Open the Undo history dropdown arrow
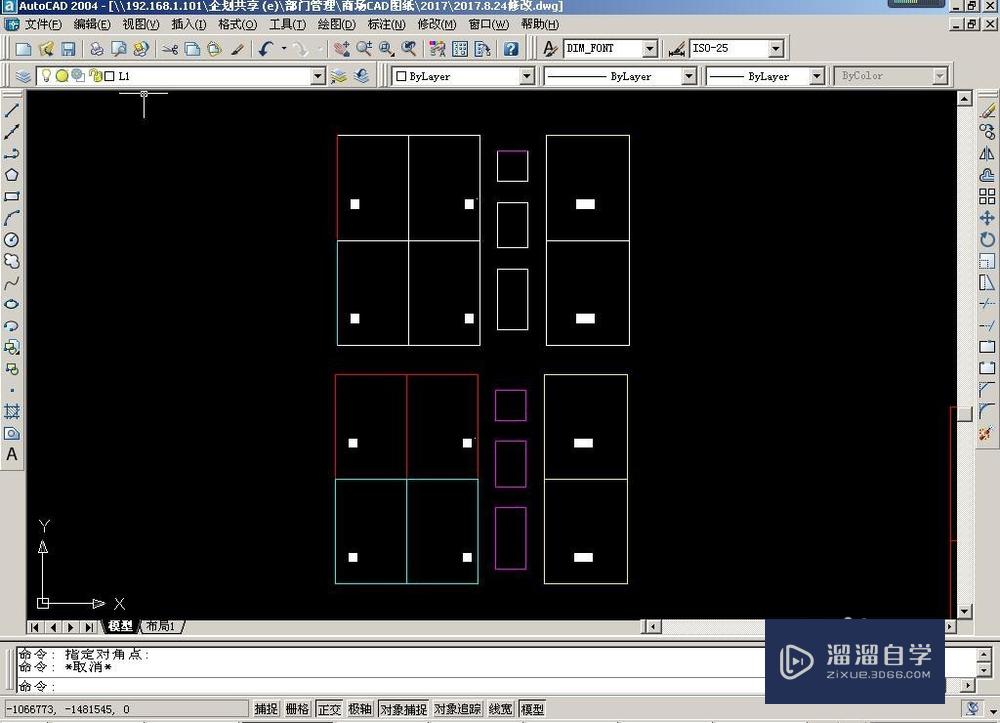Viewport: 1000px width, 723px height. (283, 49)
